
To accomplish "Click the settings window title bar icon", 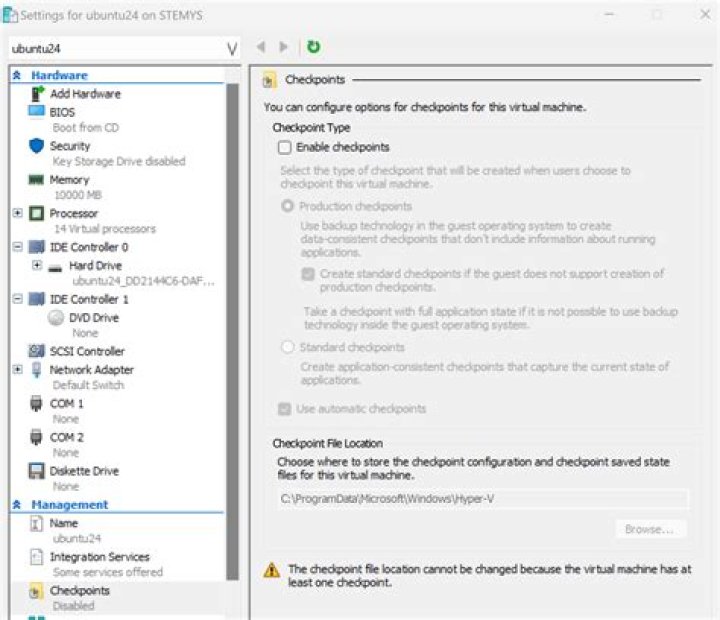I will (10, 15).
